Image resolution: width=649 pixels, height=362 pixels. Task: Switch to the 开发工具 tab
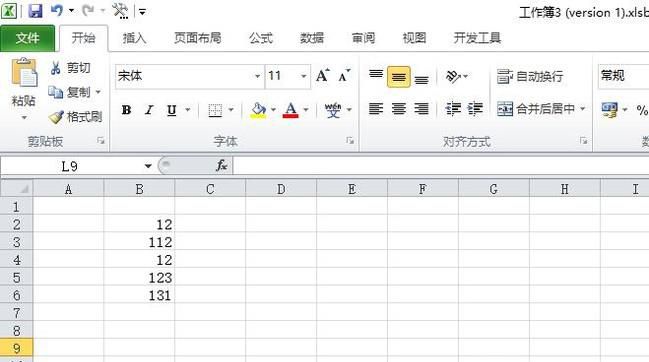point(477,38)
